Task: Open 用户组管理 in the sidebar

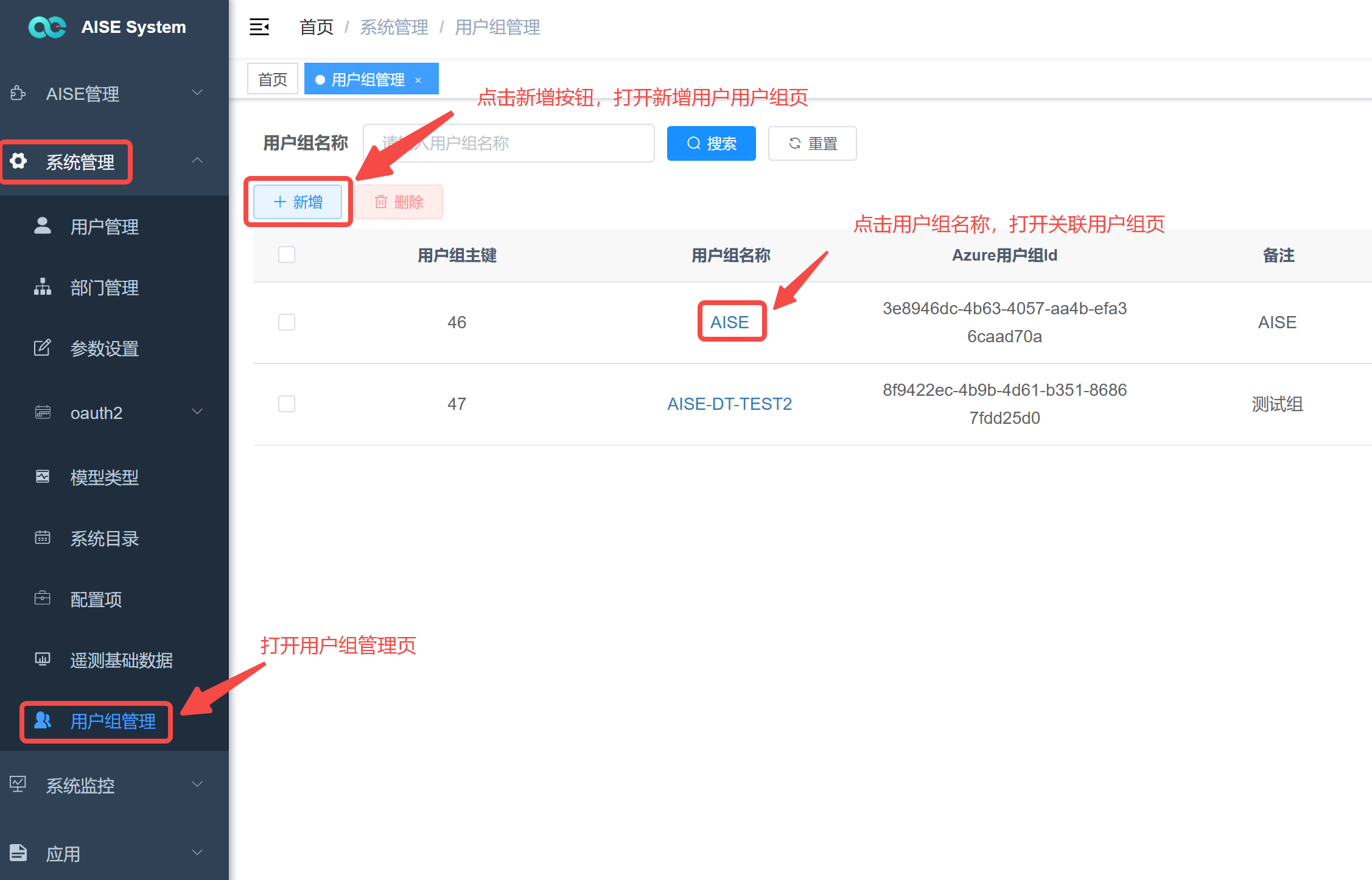Action: point(114,721)
